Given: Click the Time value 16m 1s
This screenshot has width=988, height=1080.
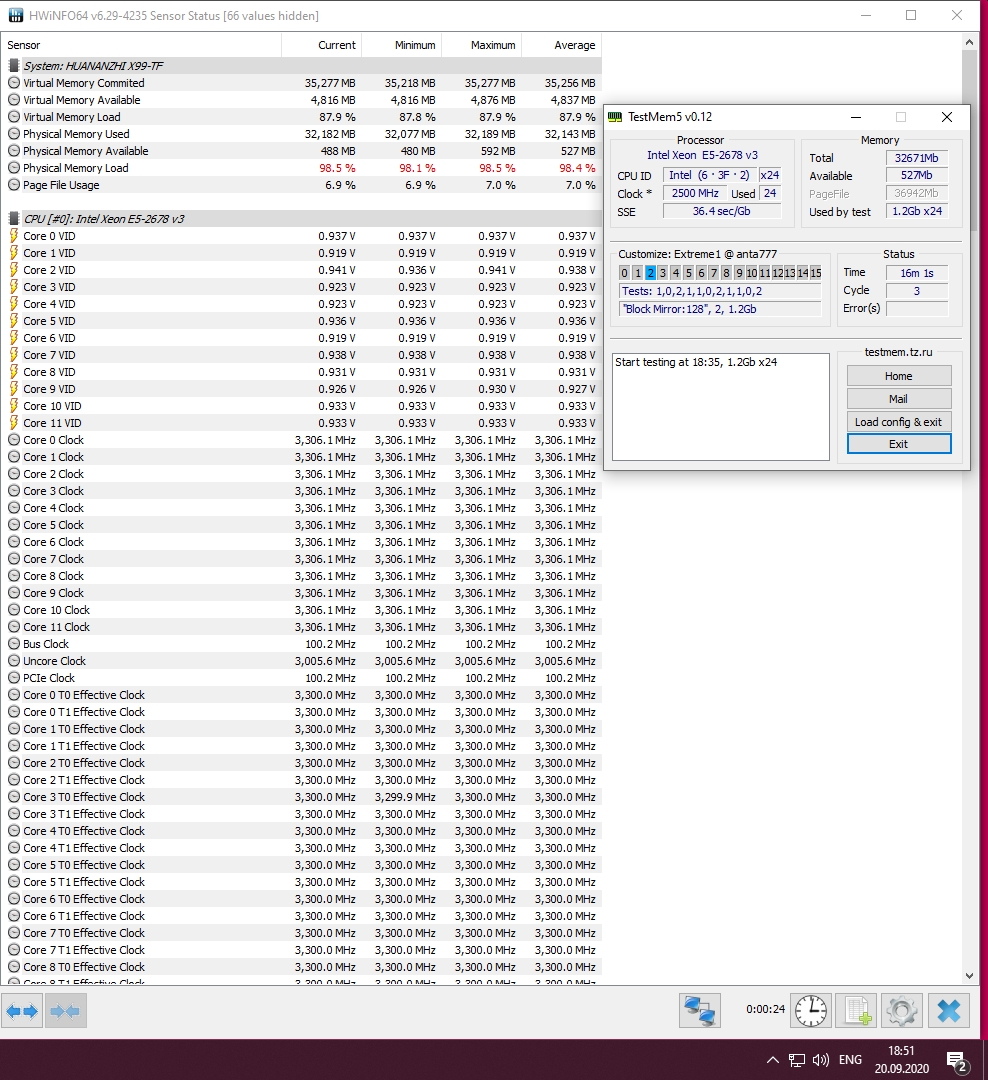Looking at the screenshot, I should (917, 273).
